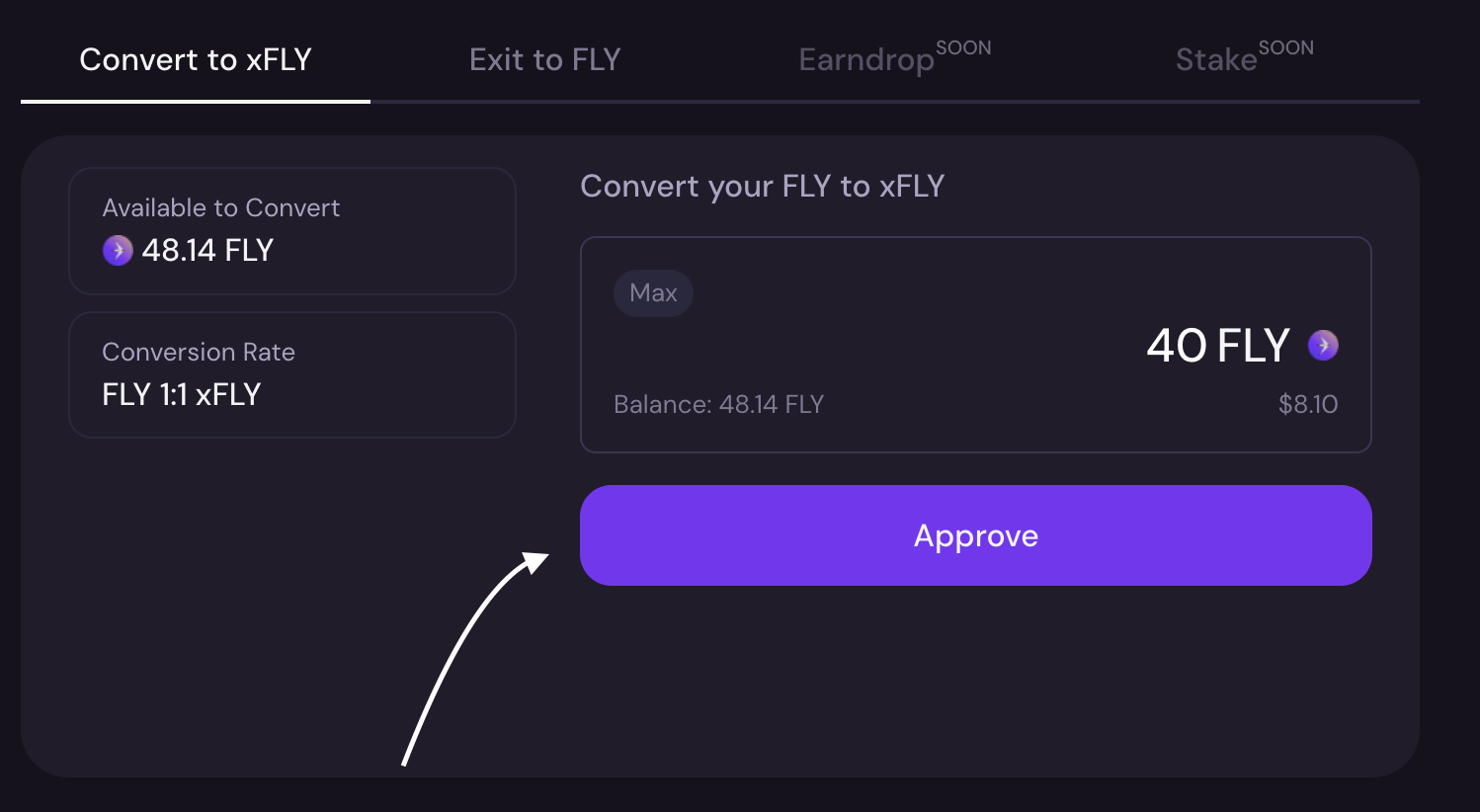Click the Convert your FLY to xFLY heading
Screen dimensions: 1480x812
pyautogui.click(x=762, y=187)
